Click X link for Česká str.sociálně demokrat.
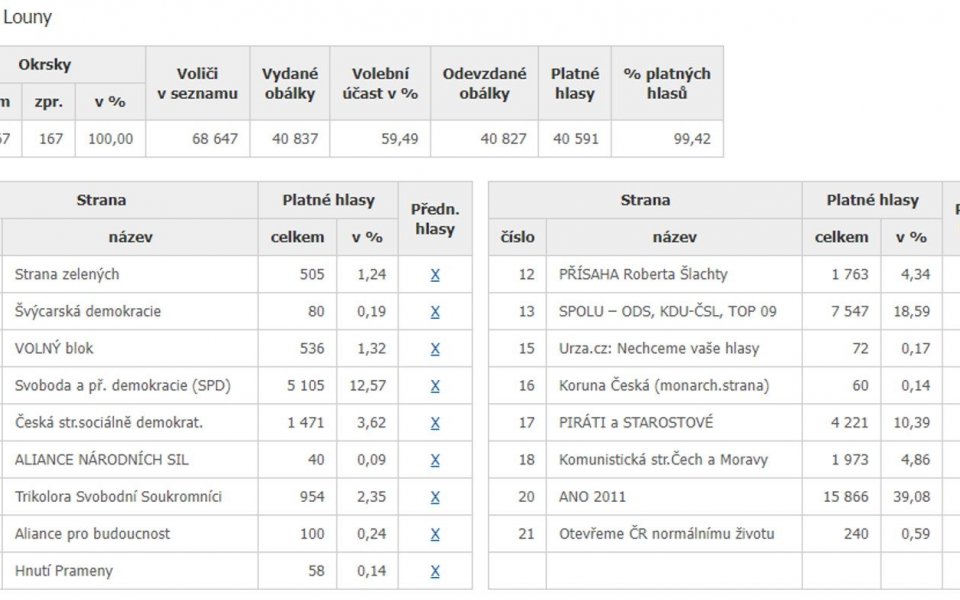Viewport: 960px width, 600px height. click(435, 423)
